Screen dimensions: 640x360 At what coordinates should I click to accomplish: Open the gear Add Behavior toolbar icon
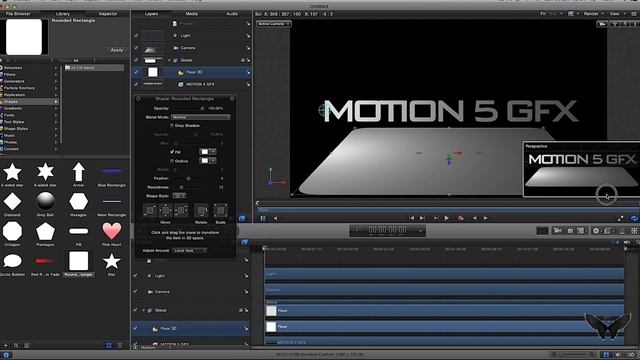coord(596,231)
